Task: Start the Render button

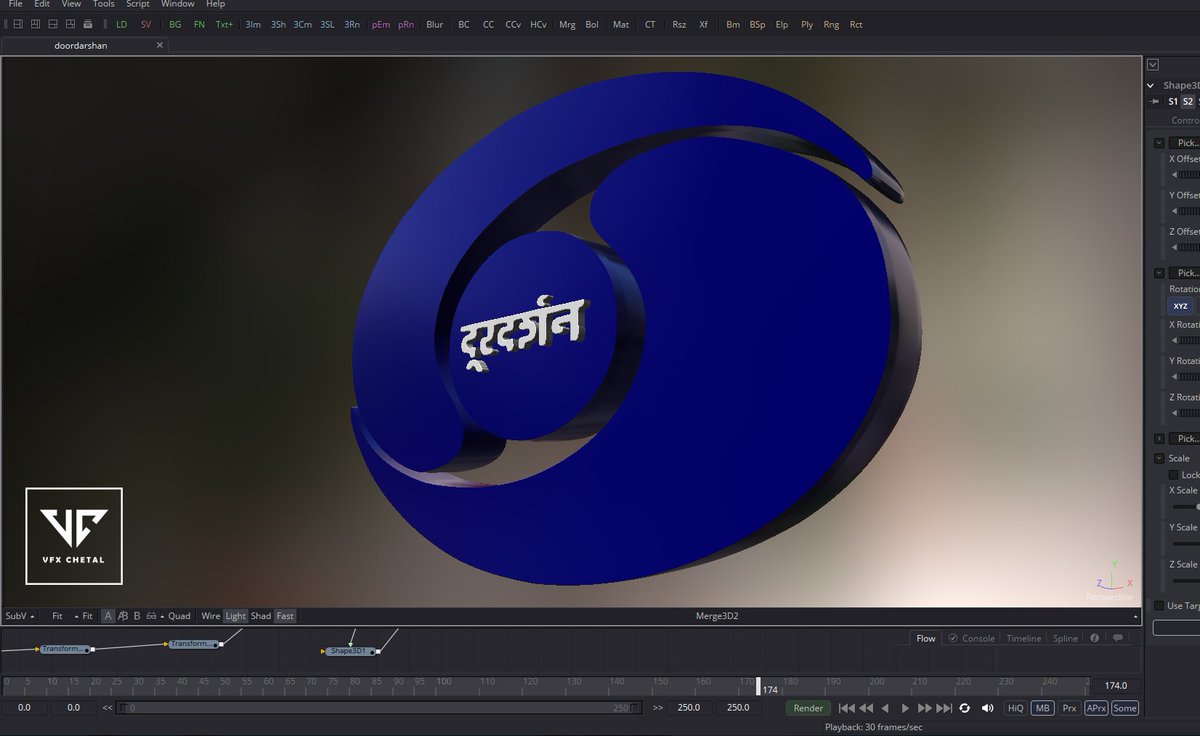Action: coord(808,708)
